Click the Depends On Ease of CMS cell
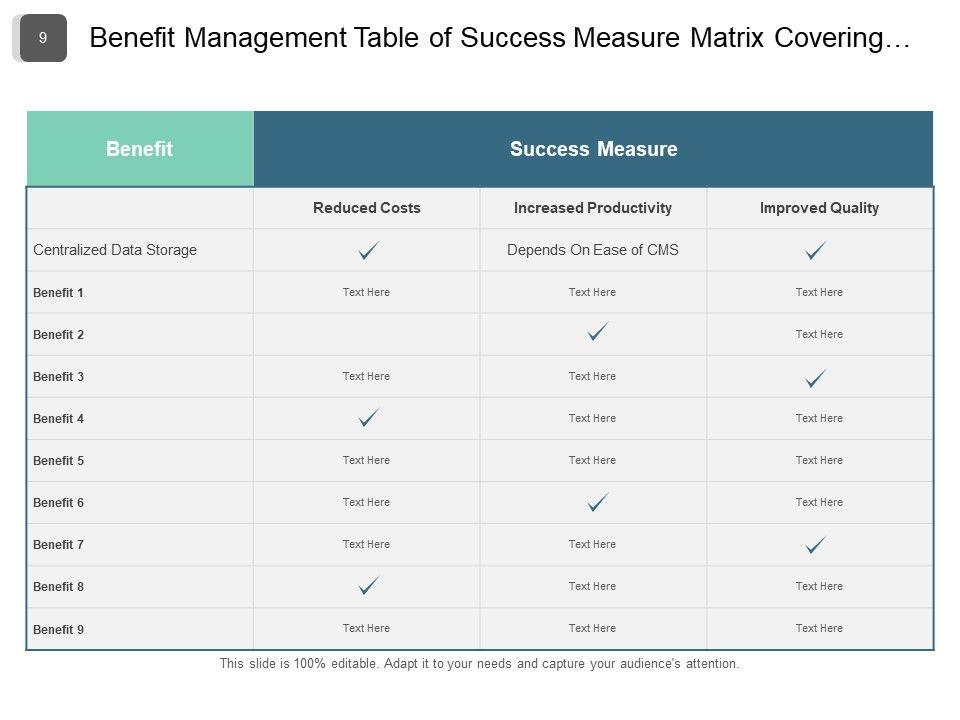This screenshot has height=720, width=960. (x=593, y=250)
